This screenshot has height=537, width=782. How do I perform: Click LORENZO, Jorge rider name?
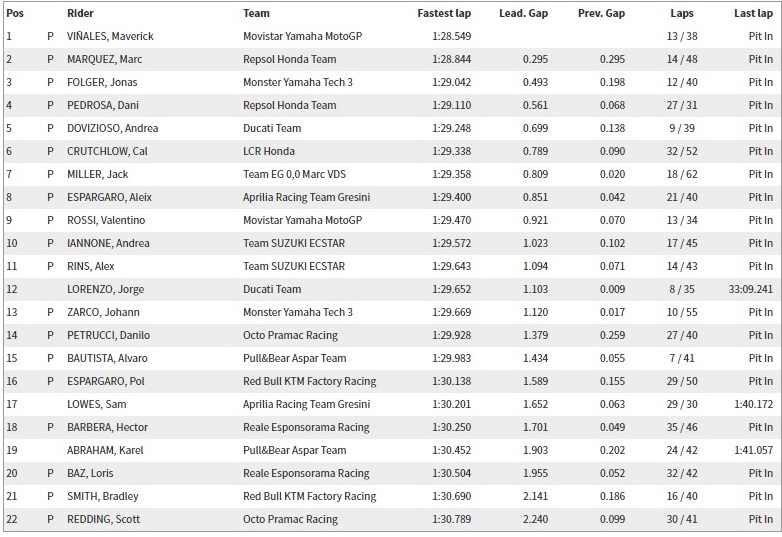pos(106,290)
